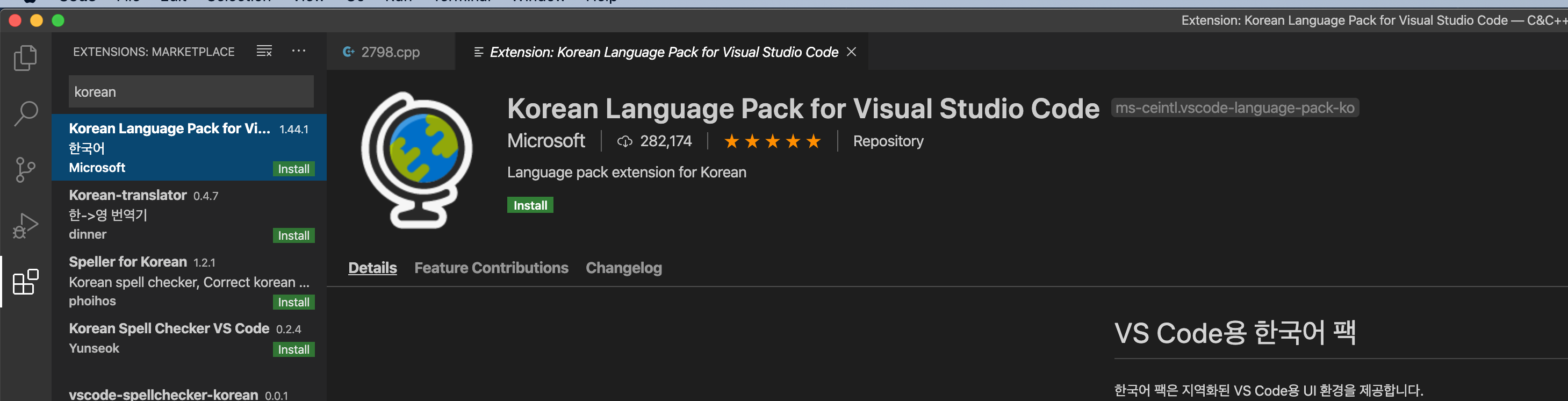Open the Source Control view
The height and width of the screenshot is (401, 1568).
click(x=26, y=169)
